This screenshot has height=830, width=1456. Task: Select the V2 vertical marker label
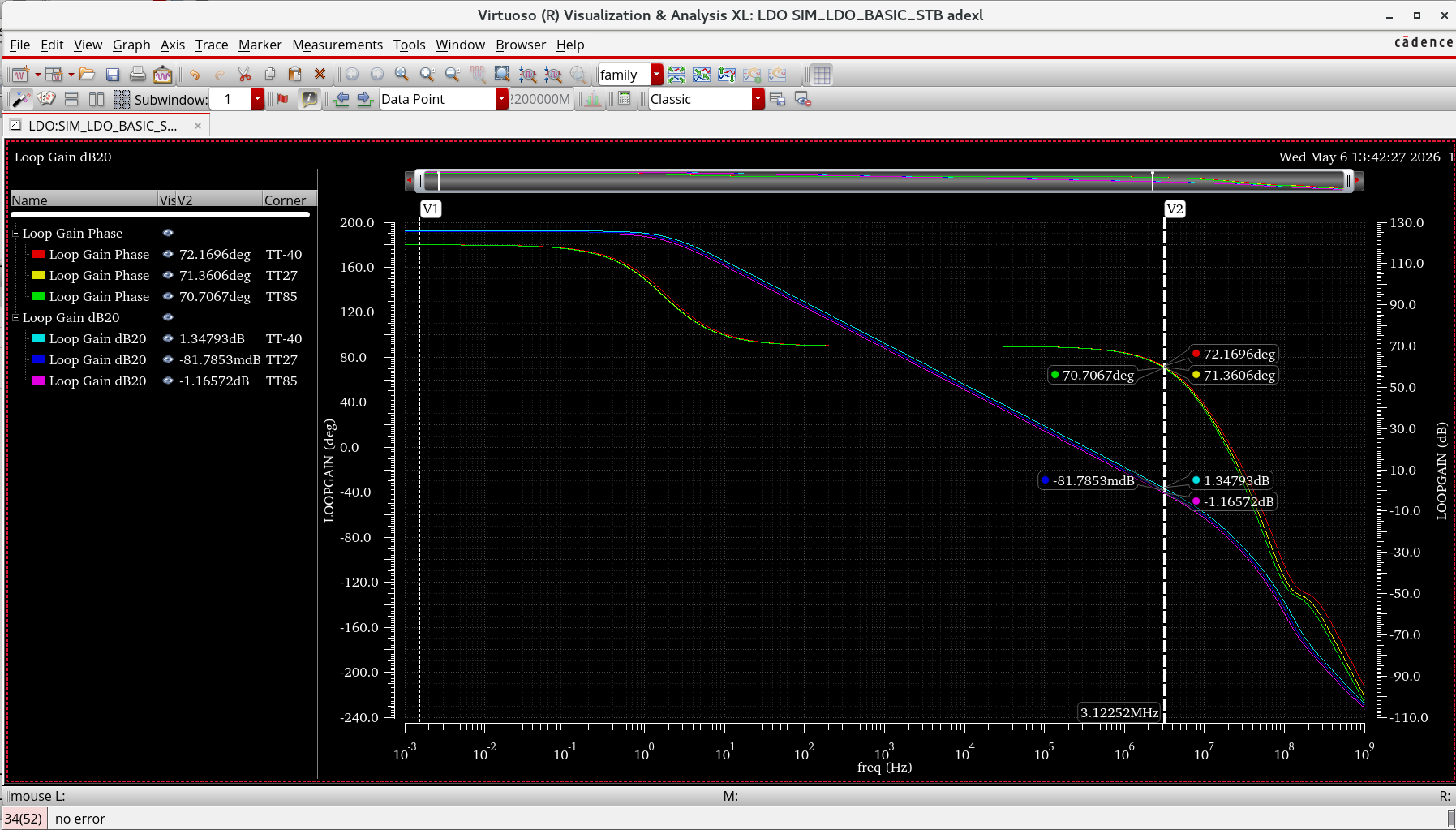(1175, 209)
